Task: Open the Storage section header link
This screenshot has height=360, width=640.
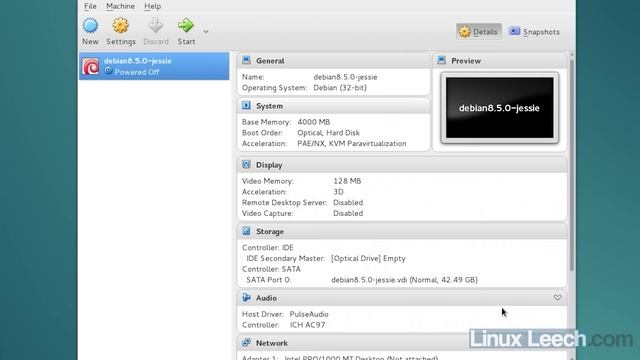Action: [269, 231]
